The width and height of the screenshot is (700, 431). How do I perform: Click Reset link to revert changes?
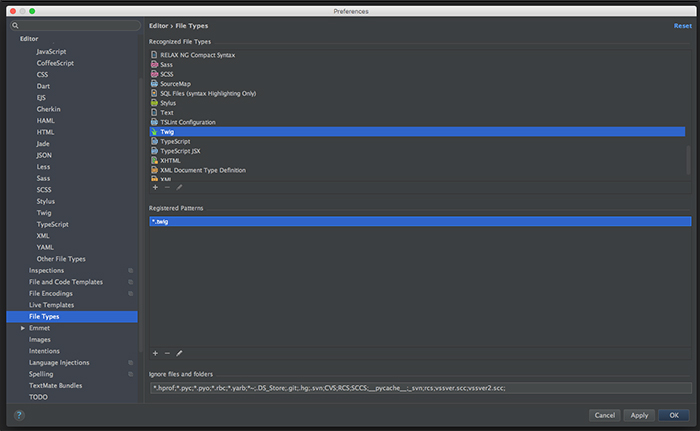pos(683,26)
